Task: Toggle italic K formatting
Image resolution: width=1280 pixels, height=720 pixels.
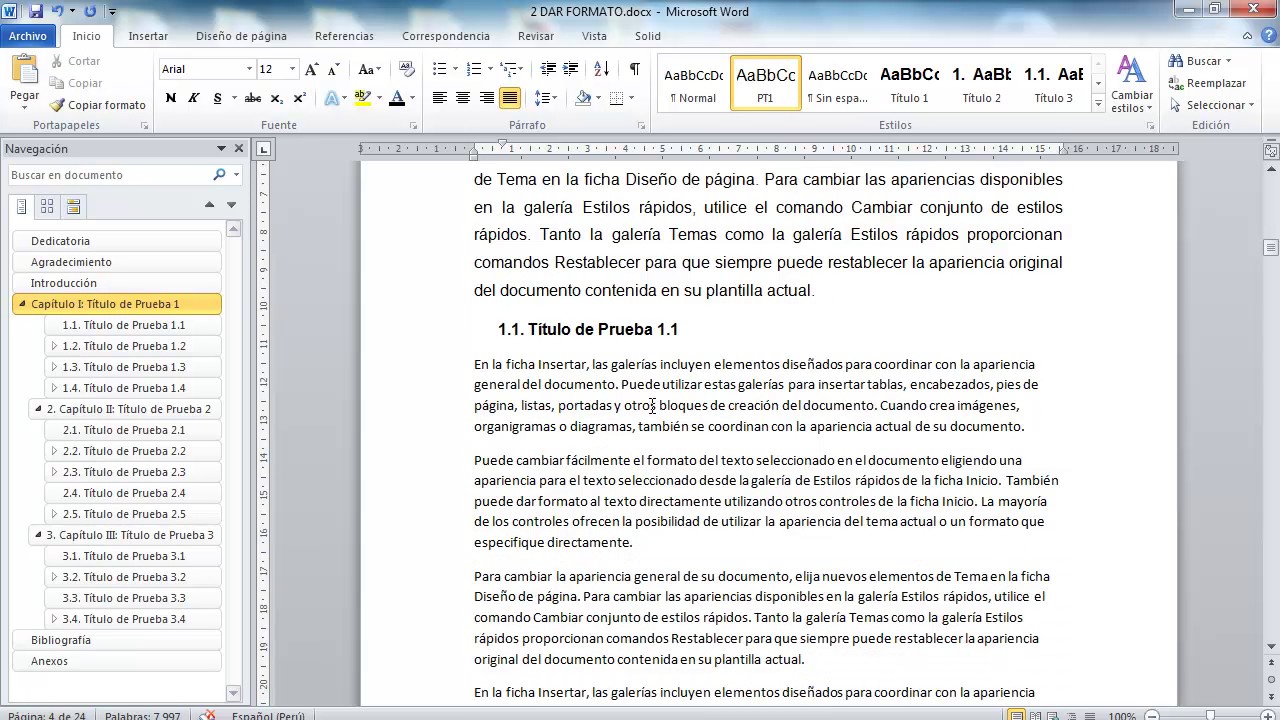Action: (192, 98)
